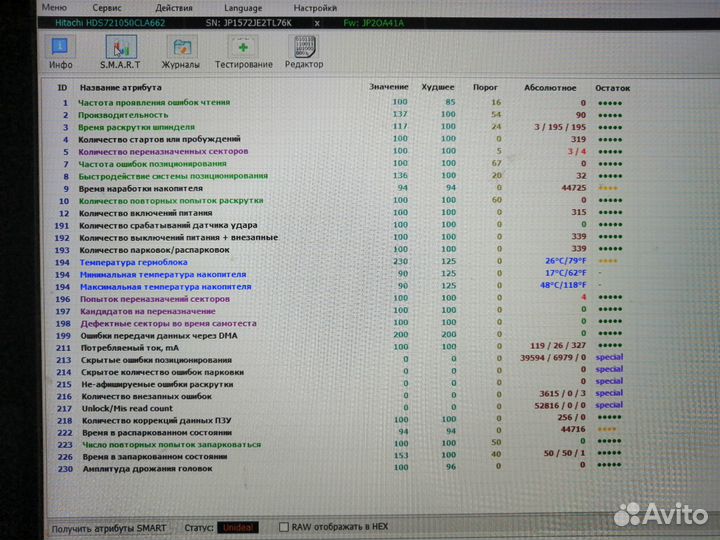Switch to the Тестирование tool
Viewport: 720px width, 540px height.
pyautogui.click(x=242, y=52)
